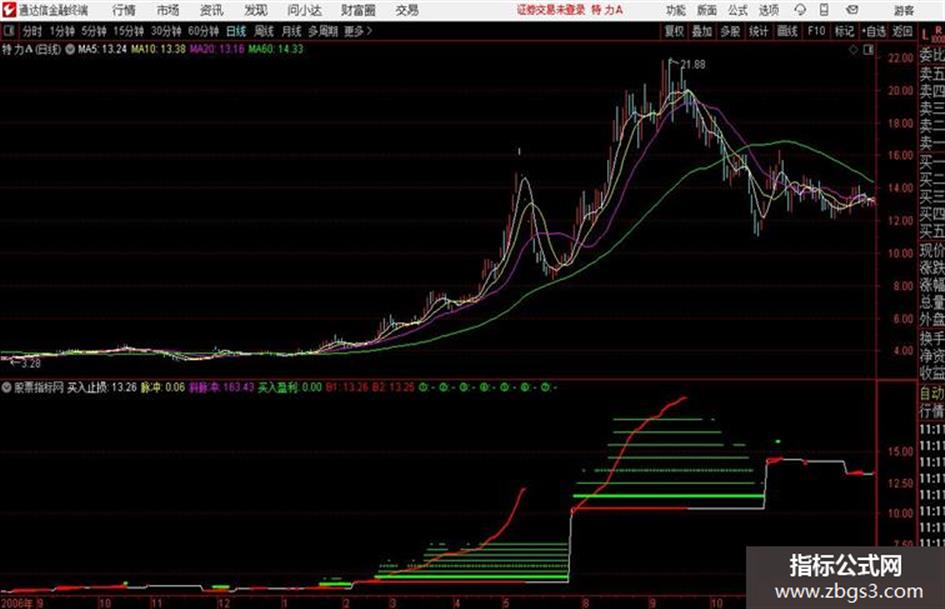This screenshot has height=609, width=945.
Task: Switch to the 30分钟 period tab
Action: coord(166,31)
